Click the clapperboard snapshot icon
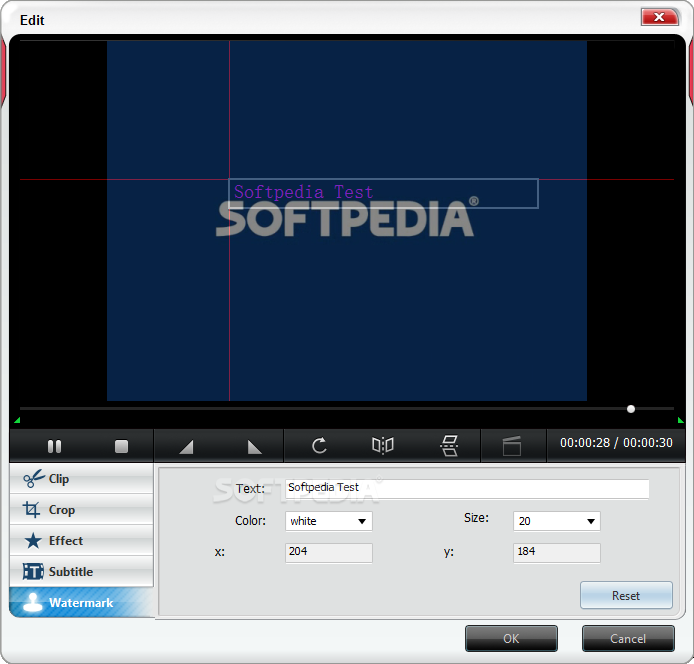 pyautogui.click(x=512, y=446)
